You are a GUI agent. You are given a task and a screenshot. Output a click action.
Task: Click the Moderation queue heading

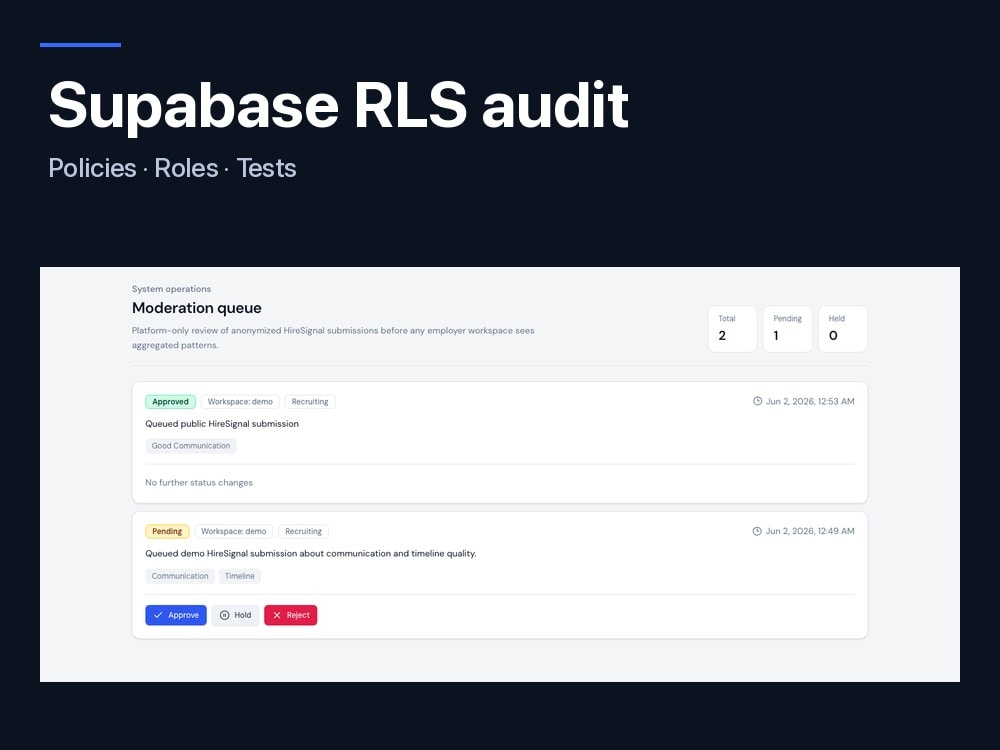tap(196, 308)
